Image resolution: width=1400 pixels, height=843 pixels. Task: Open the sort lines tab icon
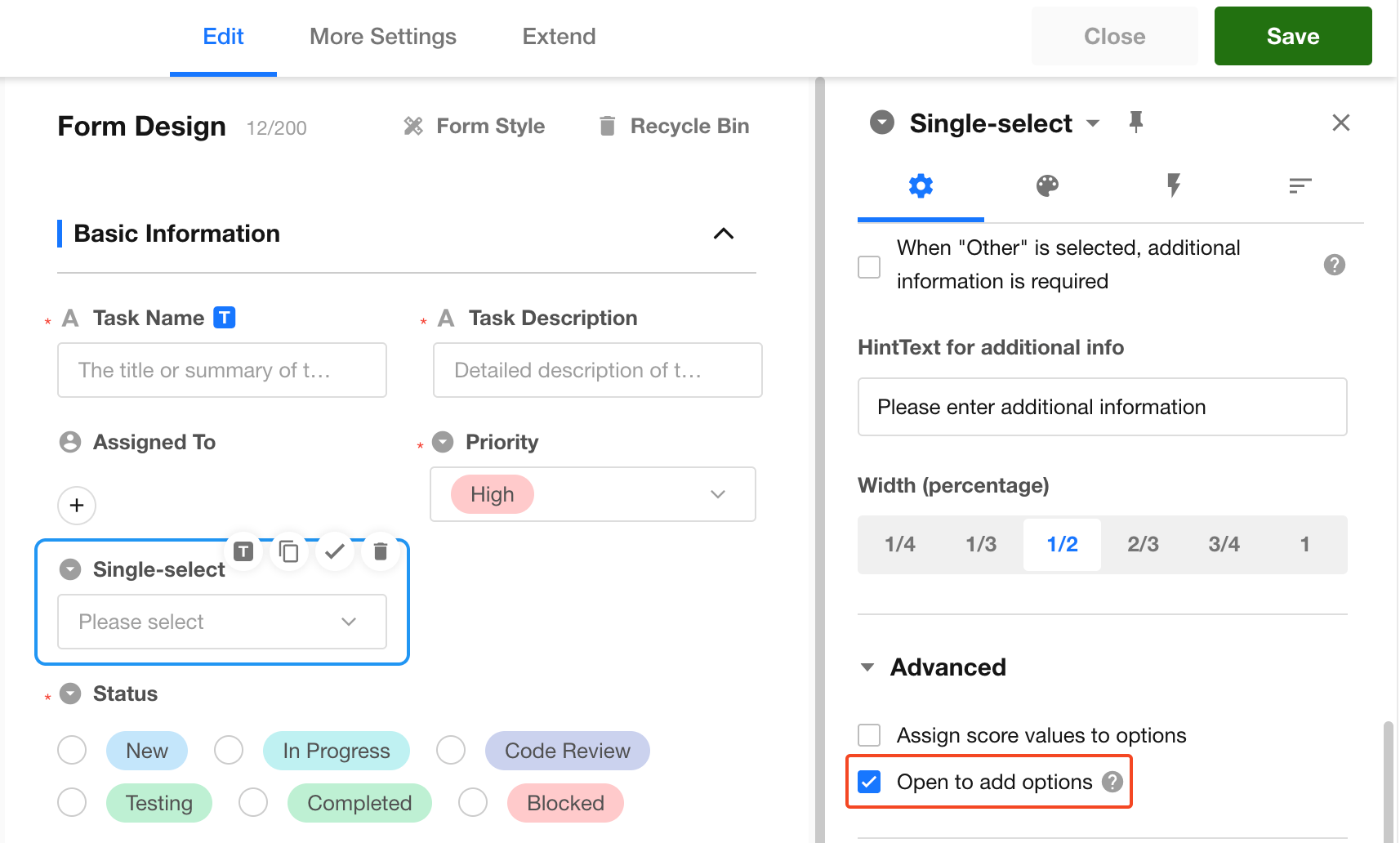[1300, 186]
